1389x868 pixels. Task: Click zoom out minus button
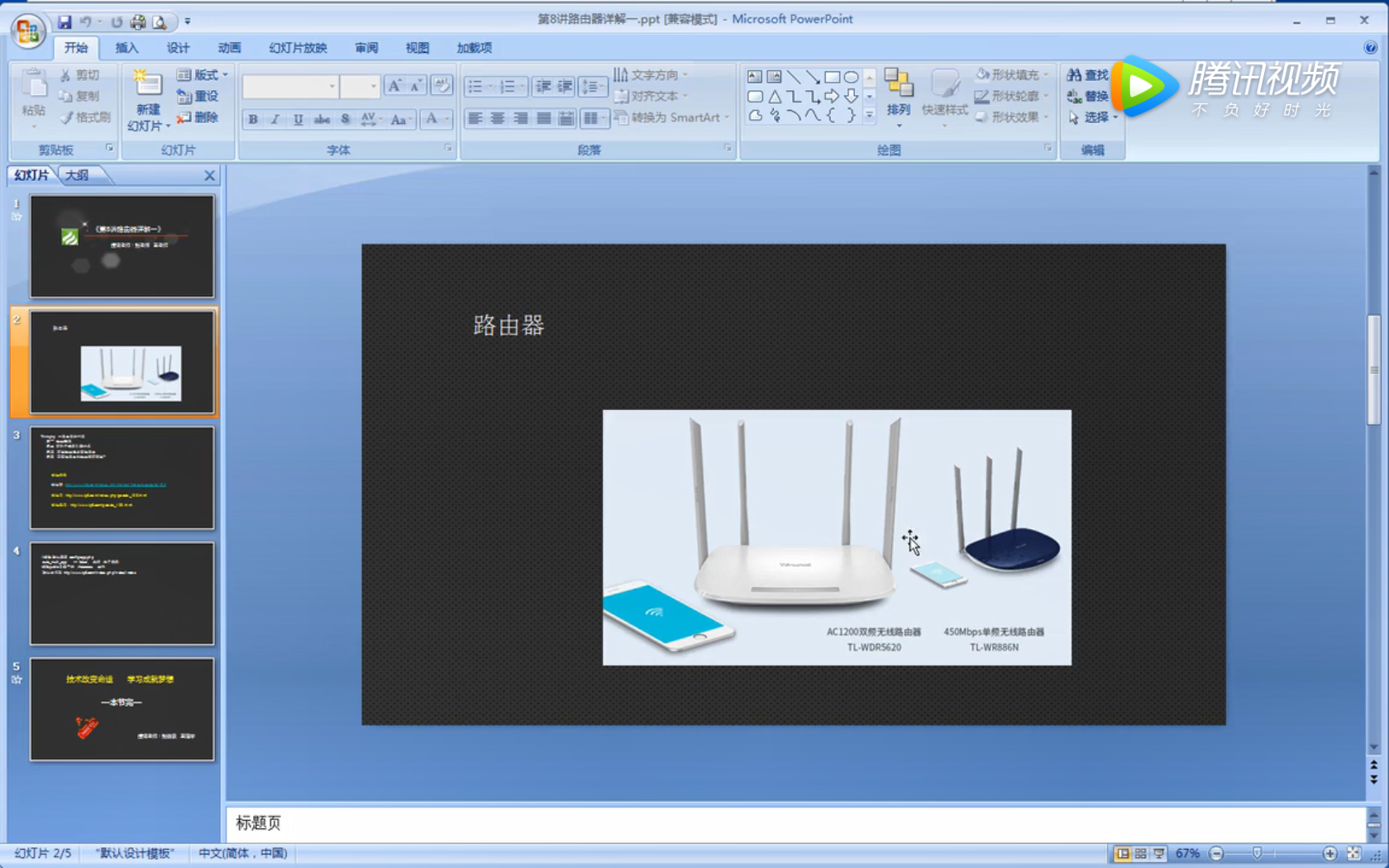coord(1216,853)
